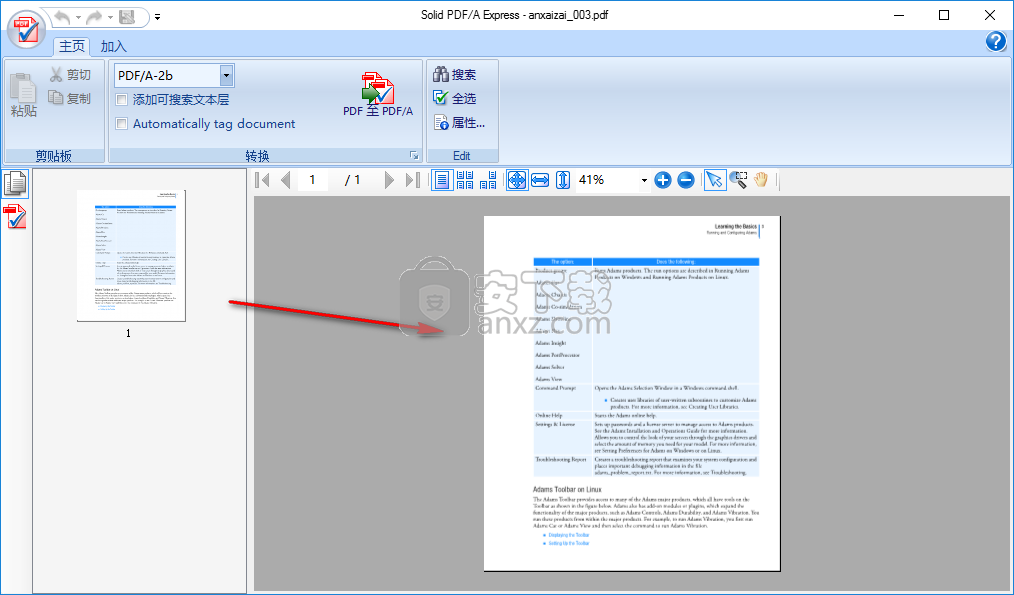The width and height of the screenshot is (1014, 595).
Task: Open the customize quick access toolbar arrow
Action: click(158, 17)
